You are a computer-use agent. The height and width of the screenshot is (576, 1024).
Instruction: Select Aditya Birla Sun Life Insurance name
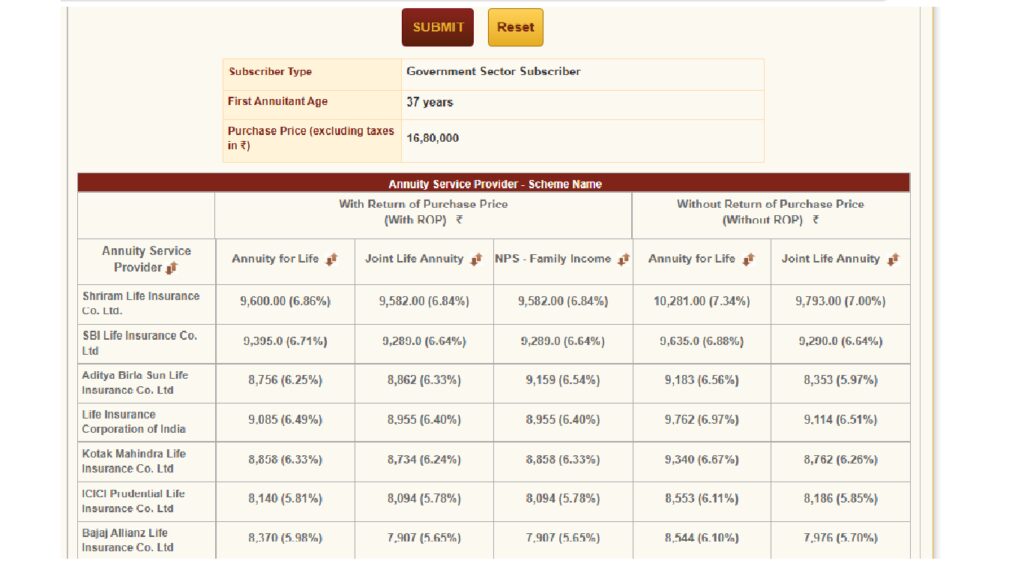click(x=135, y=383)
